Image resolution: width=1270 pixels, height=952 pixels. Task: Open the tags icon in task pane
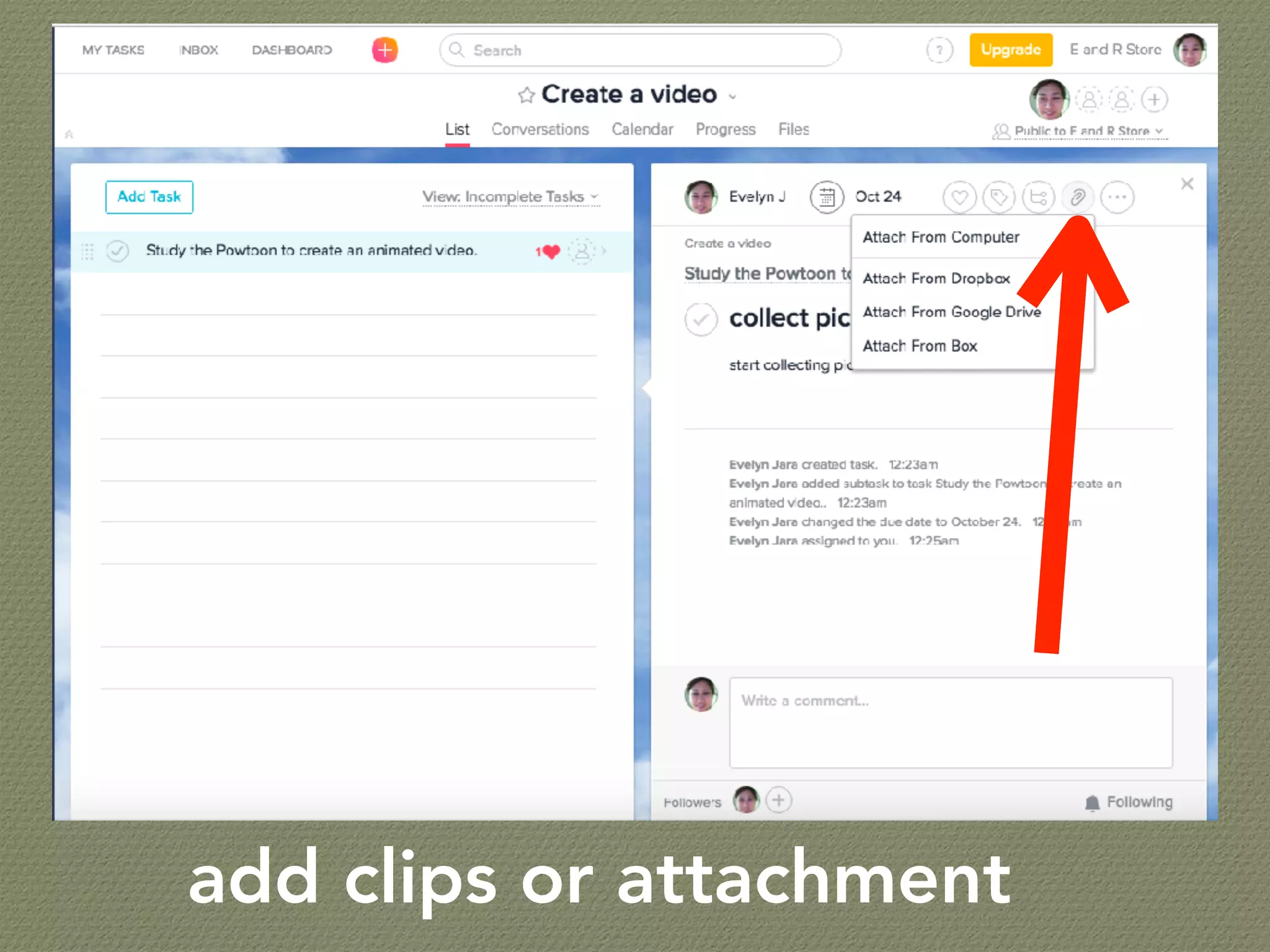pyautogui.click(x=999, y=198)
